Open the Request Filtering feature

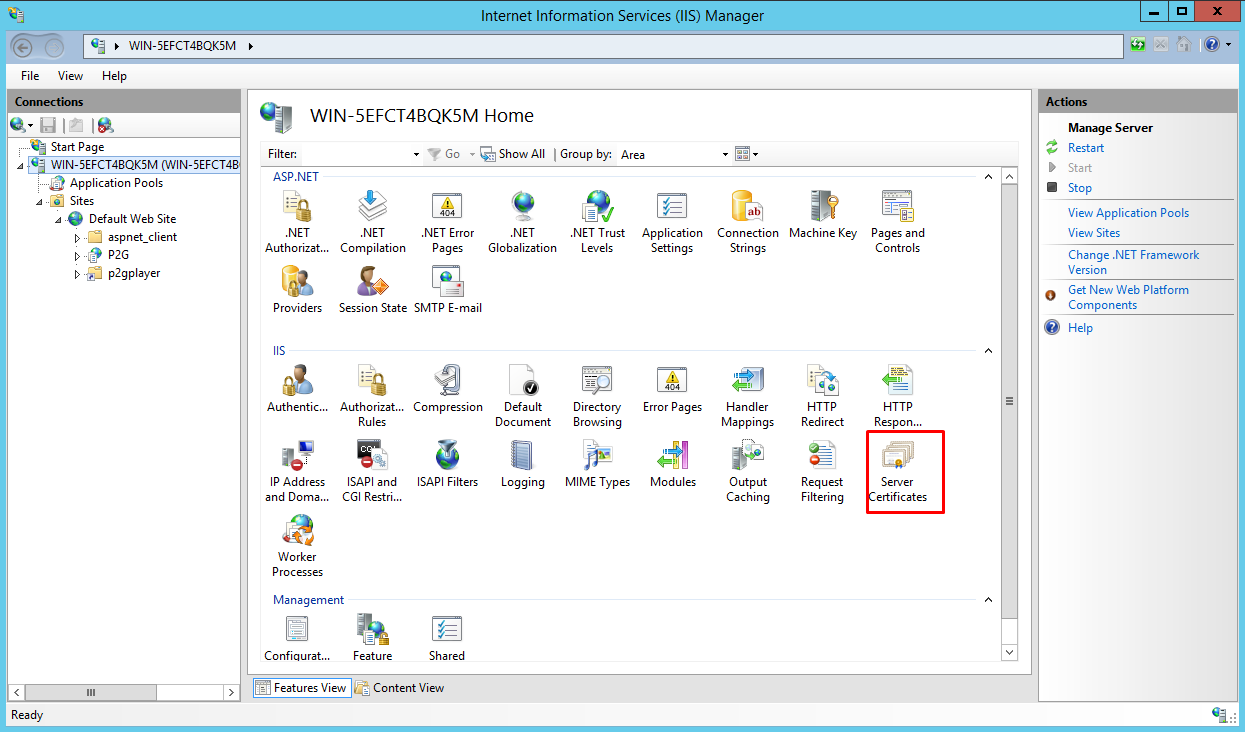coord(822,471)
